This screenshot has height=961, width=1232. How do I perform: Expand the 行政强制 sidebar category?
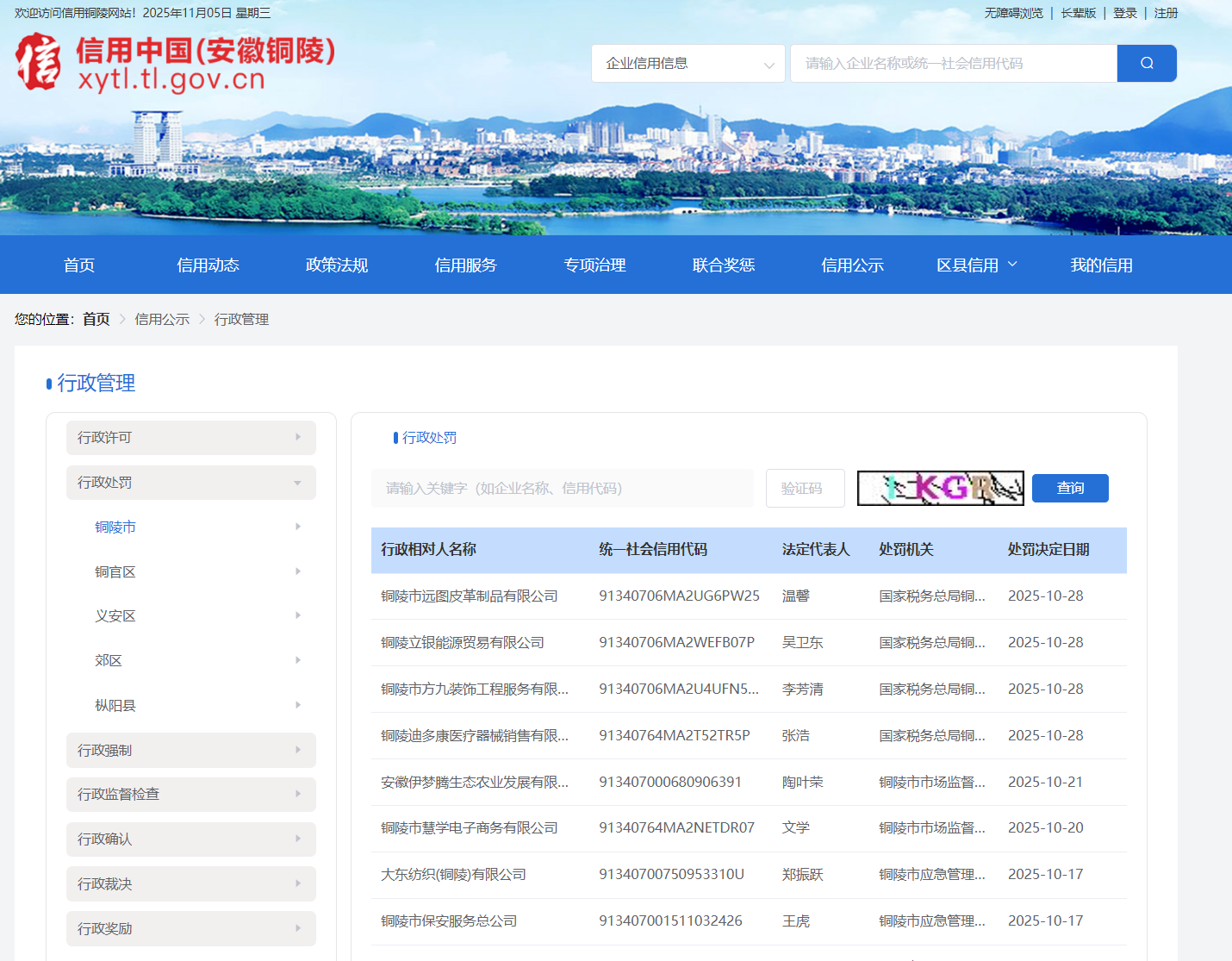[x=190, y=750]
